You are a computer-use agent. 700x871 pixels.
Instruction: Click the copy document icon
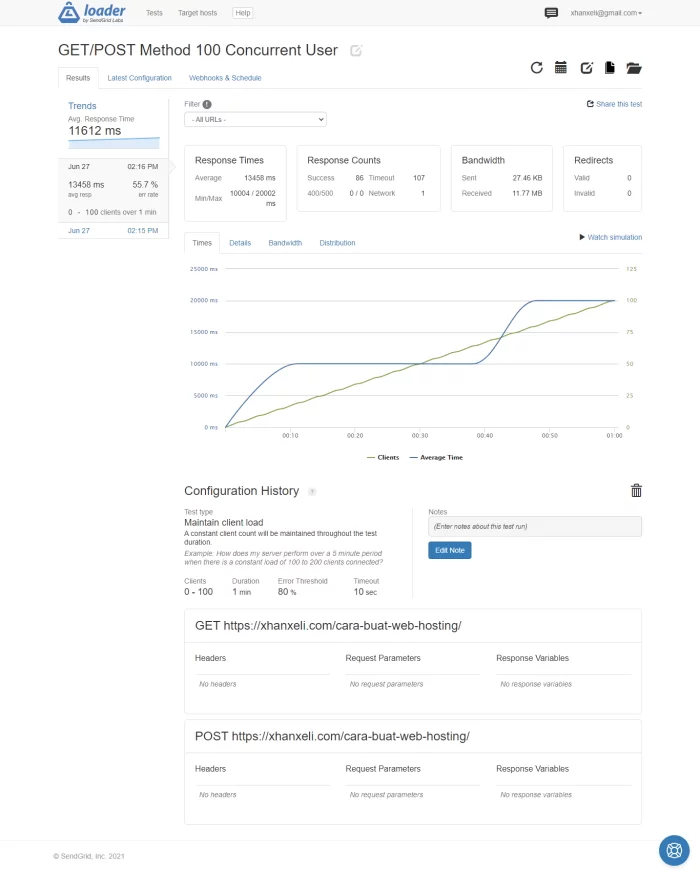[610, 68]
